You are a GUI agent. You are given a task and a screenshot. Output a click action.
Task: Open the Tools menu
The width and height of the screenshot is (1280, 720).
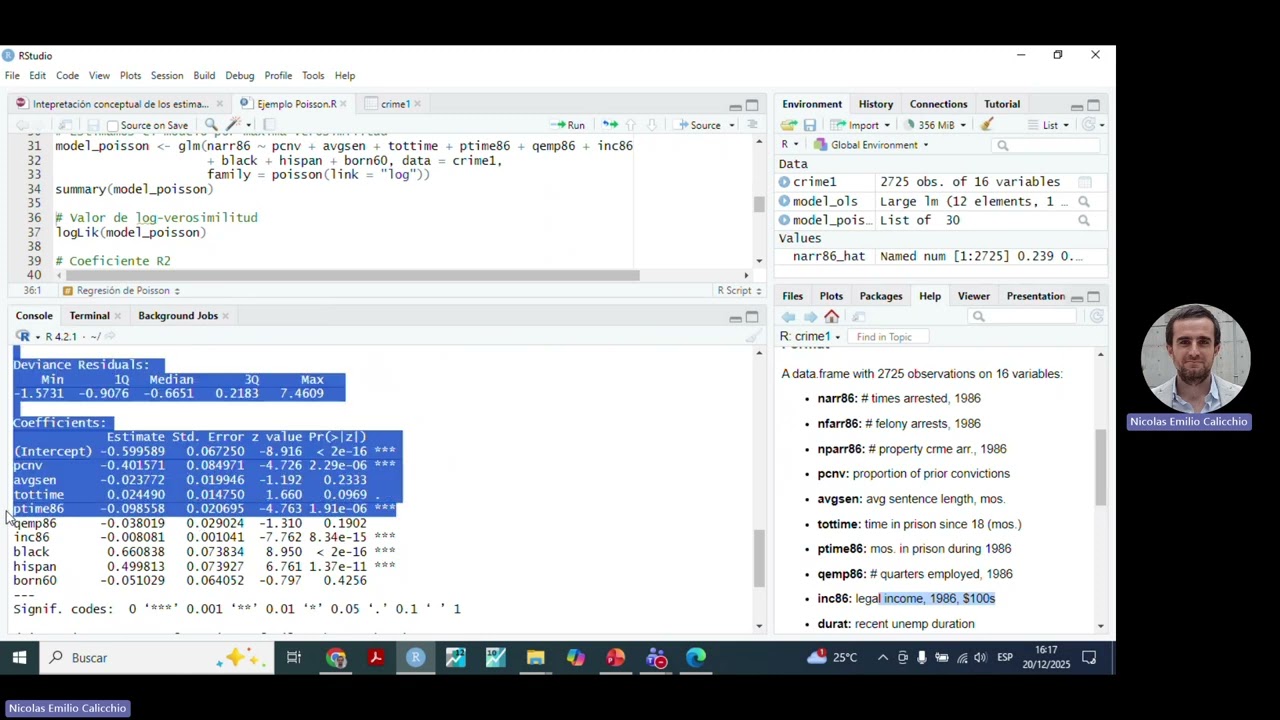point(313,76)
